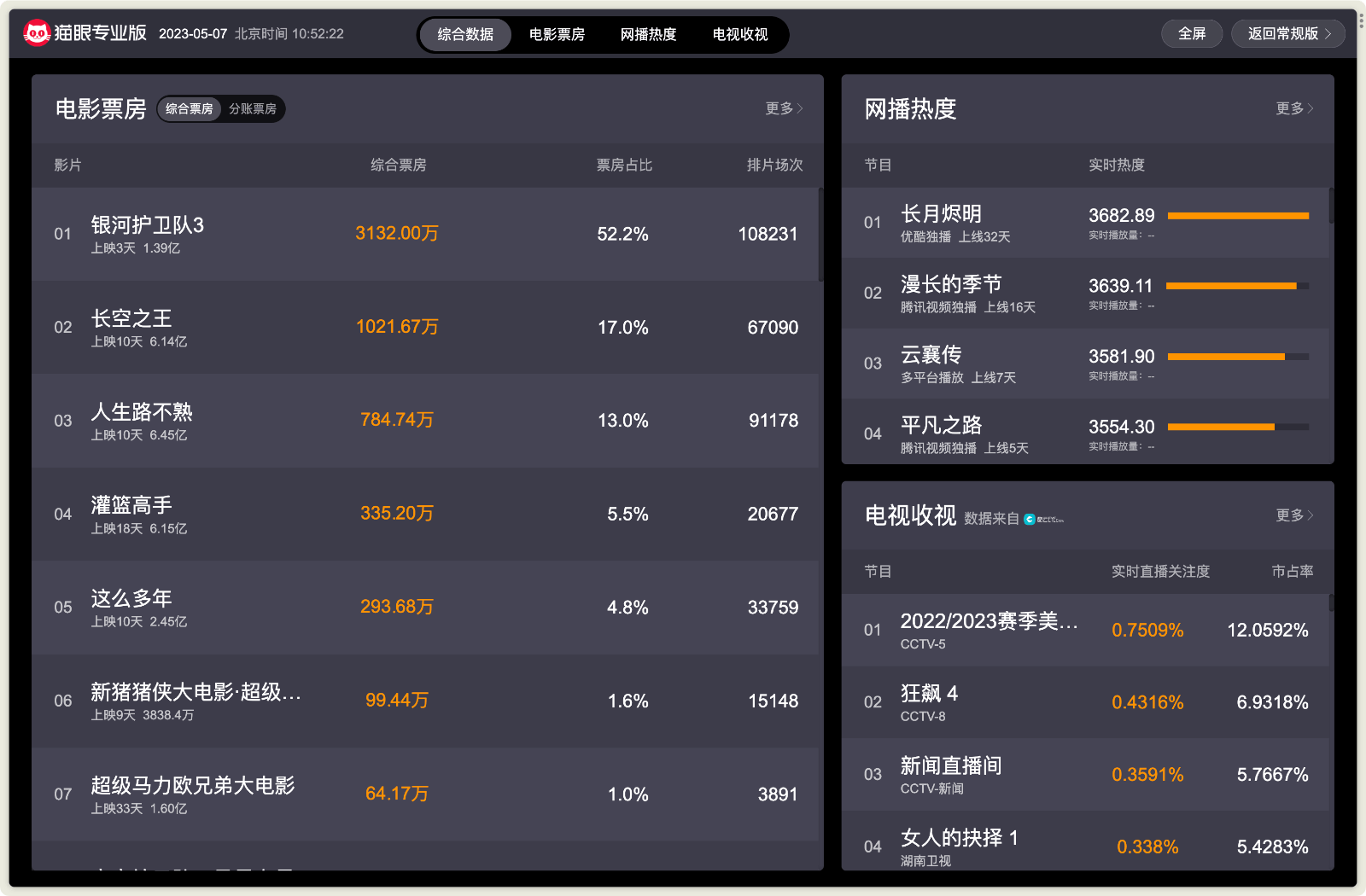Click 返回常规版 to return to regular version
Image resolution: width=1366 pixels, height=896 pixels.
pyautogui.click(x=1288, y=34)
